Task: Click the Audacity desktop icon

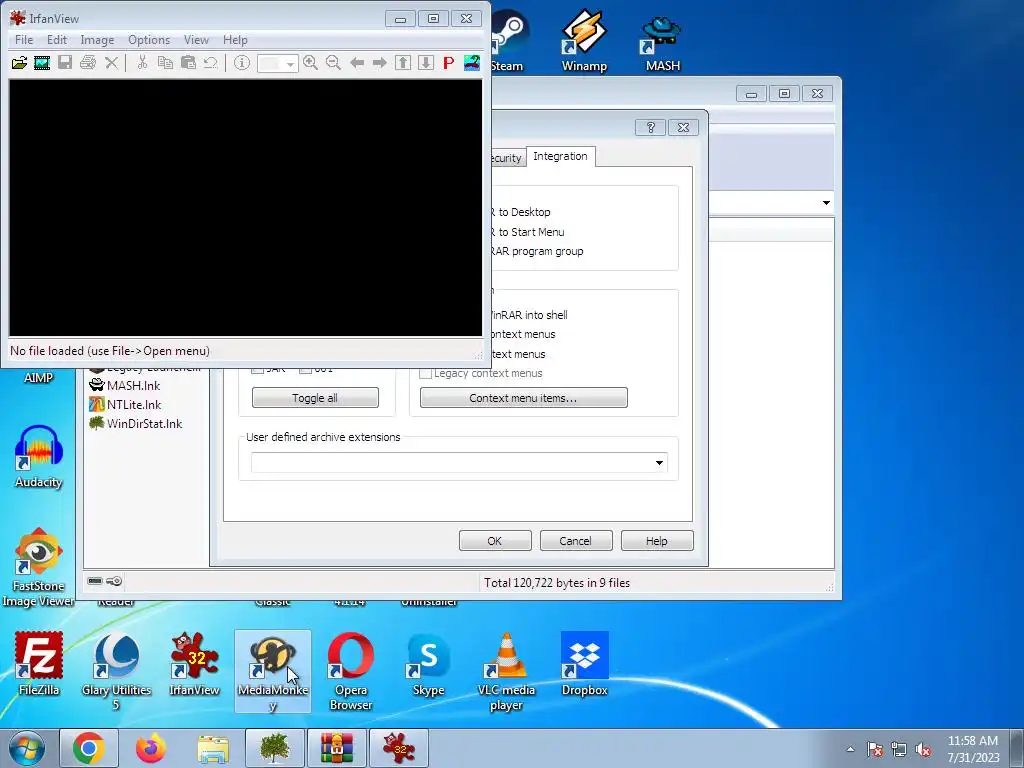Action: (x=39, y=456)
